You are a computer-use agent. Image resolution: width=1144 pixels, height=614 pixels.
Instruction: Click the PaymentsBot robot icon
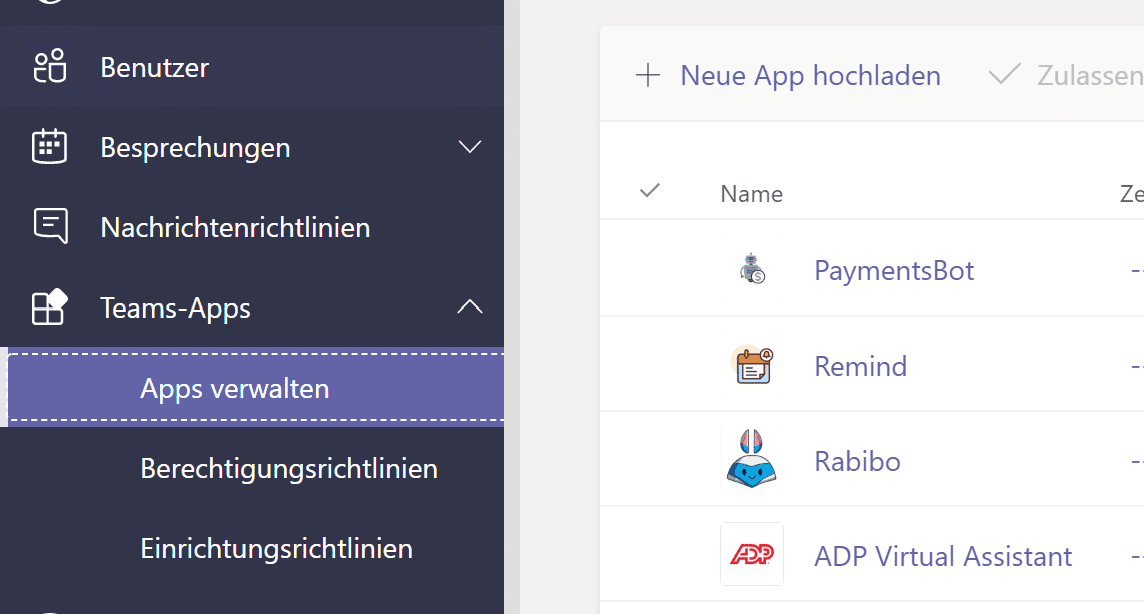point(752,269)
